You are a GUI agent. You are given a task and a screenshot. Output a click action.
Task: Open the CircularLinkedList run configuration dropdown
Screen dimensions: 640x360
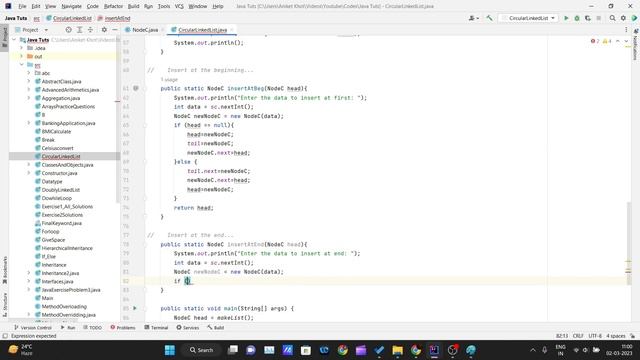tap(529, 18)
